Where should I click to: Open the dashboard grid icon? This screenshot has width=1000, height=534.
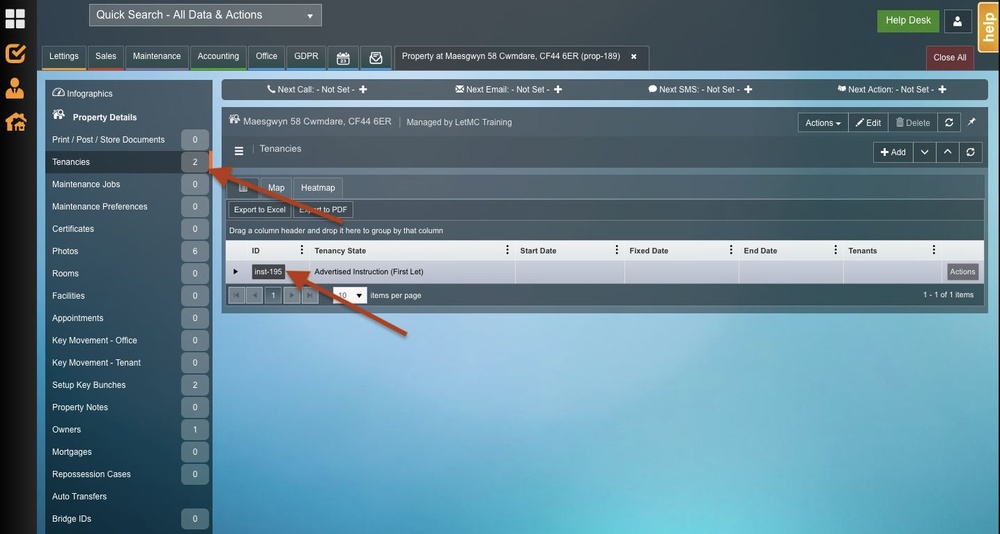point(15,19)
